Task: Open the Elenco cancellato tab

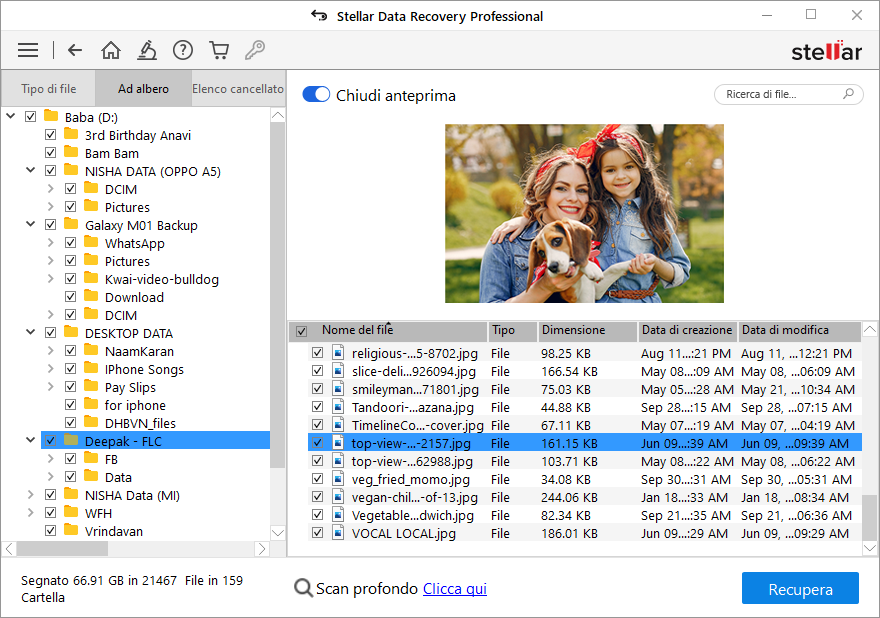Action: pyautogui.click(x=238, y=89)
